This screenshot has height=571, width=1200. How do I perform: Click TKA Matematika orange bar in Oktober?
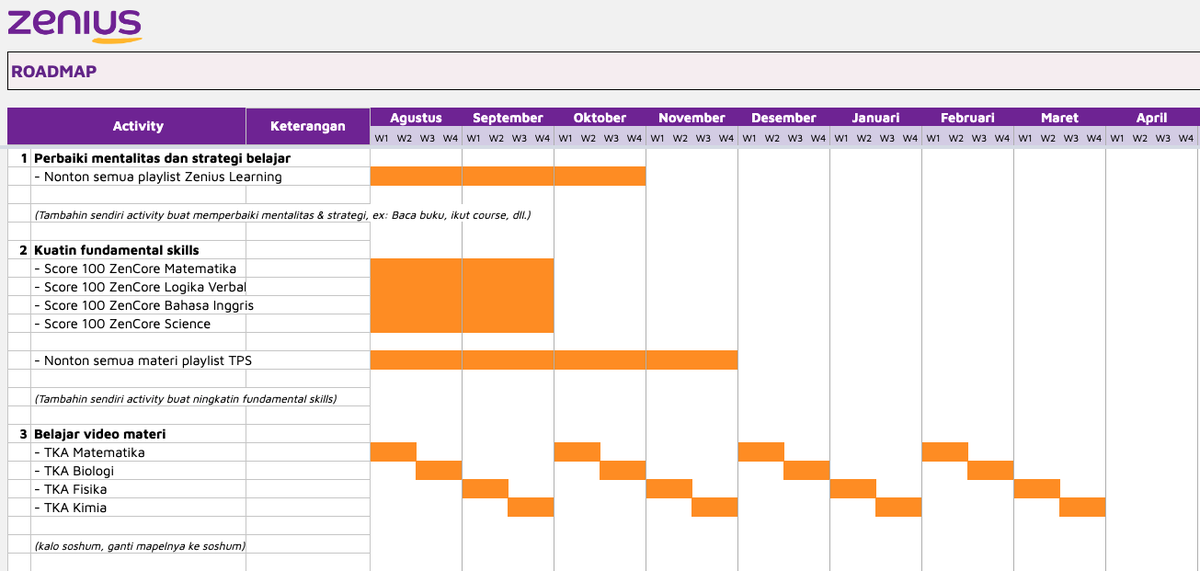(x=577, y=452)
